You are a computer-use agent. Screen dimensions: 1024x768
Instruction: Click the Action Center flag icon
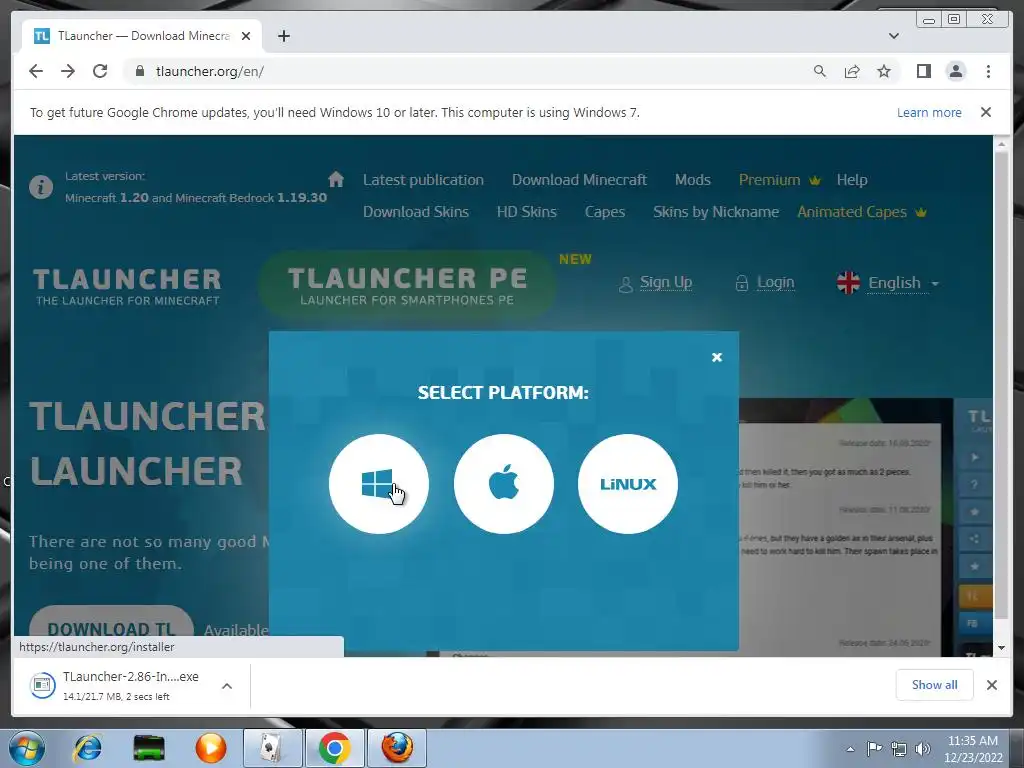coord(874,749)
